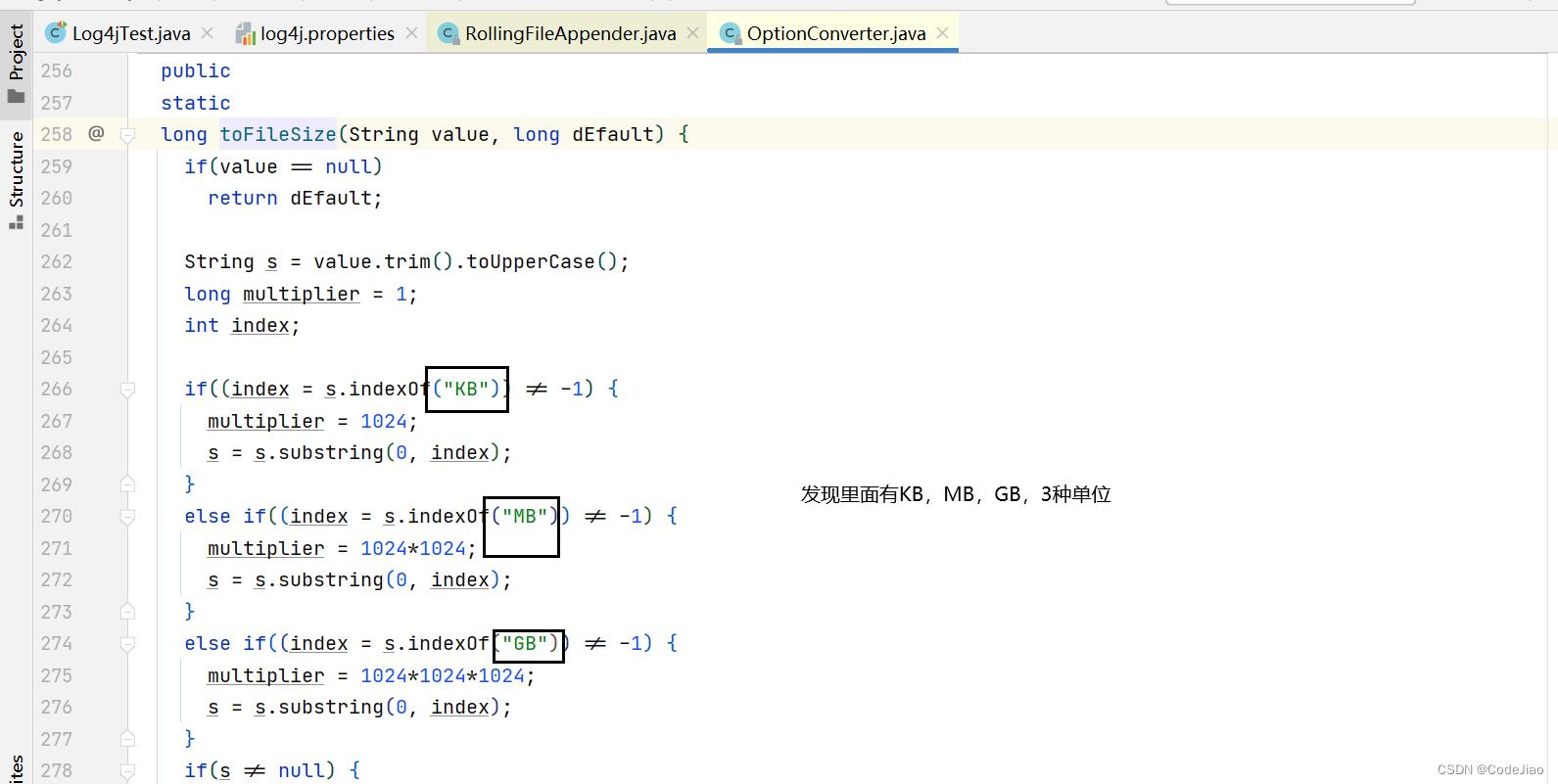Click the 'int index;' declaration
1558x784 pixels.
[242, 325]
